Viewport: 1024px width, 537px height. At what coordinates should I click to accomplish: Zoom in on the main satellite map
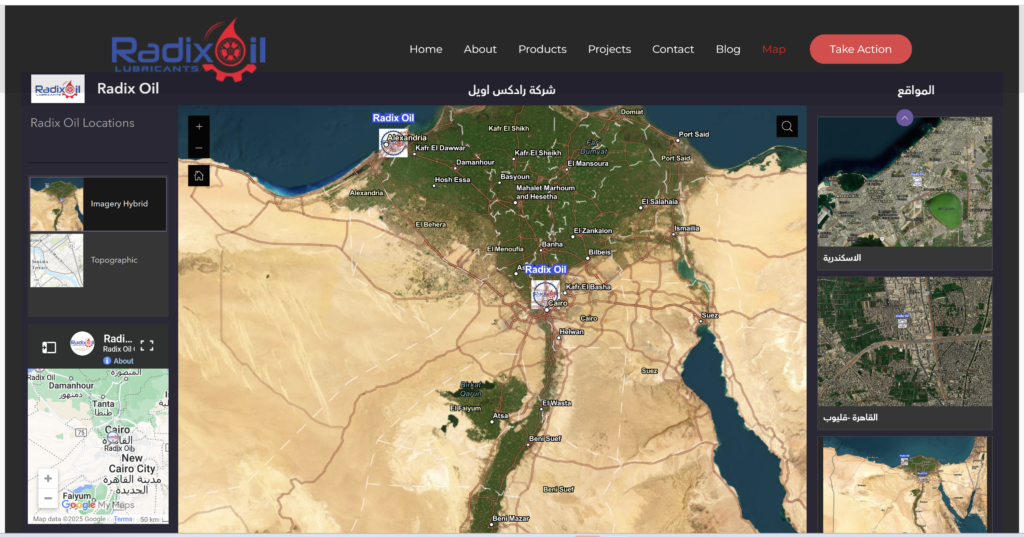pos(199,127)
